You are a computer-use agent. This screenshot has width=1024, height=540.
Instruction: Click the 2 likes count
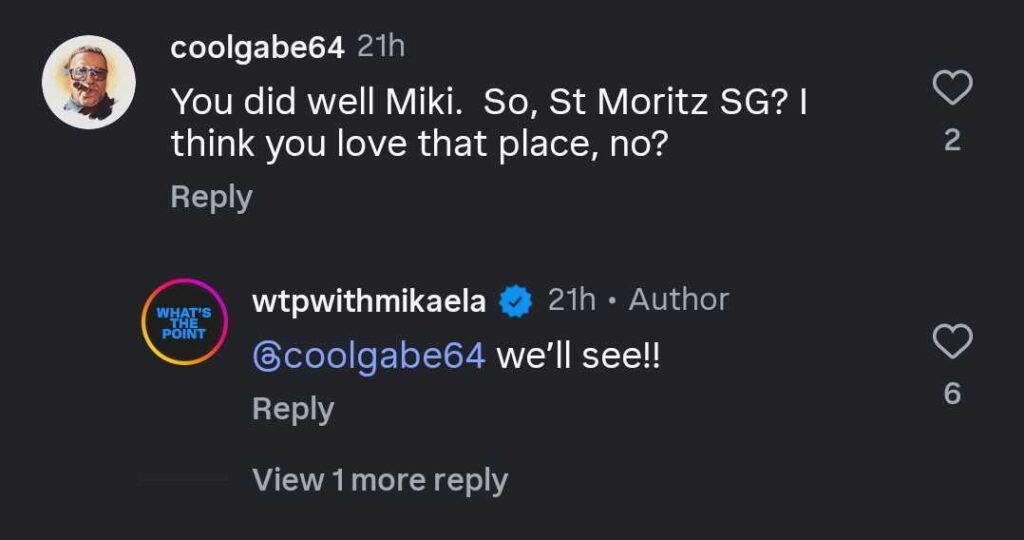pyautogui.click(x=952, y=141)
